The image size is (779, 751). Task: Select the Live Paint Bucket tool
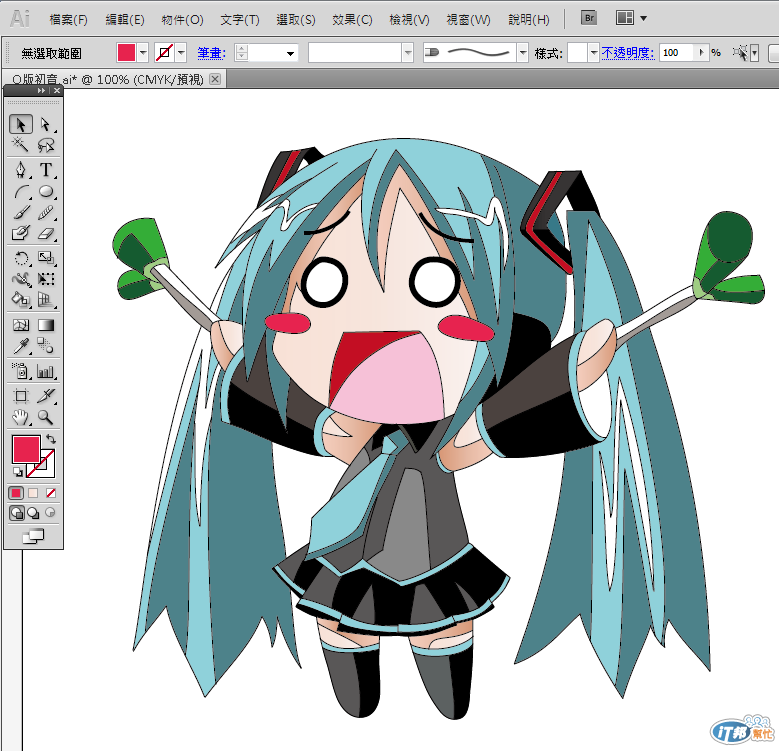21,300
